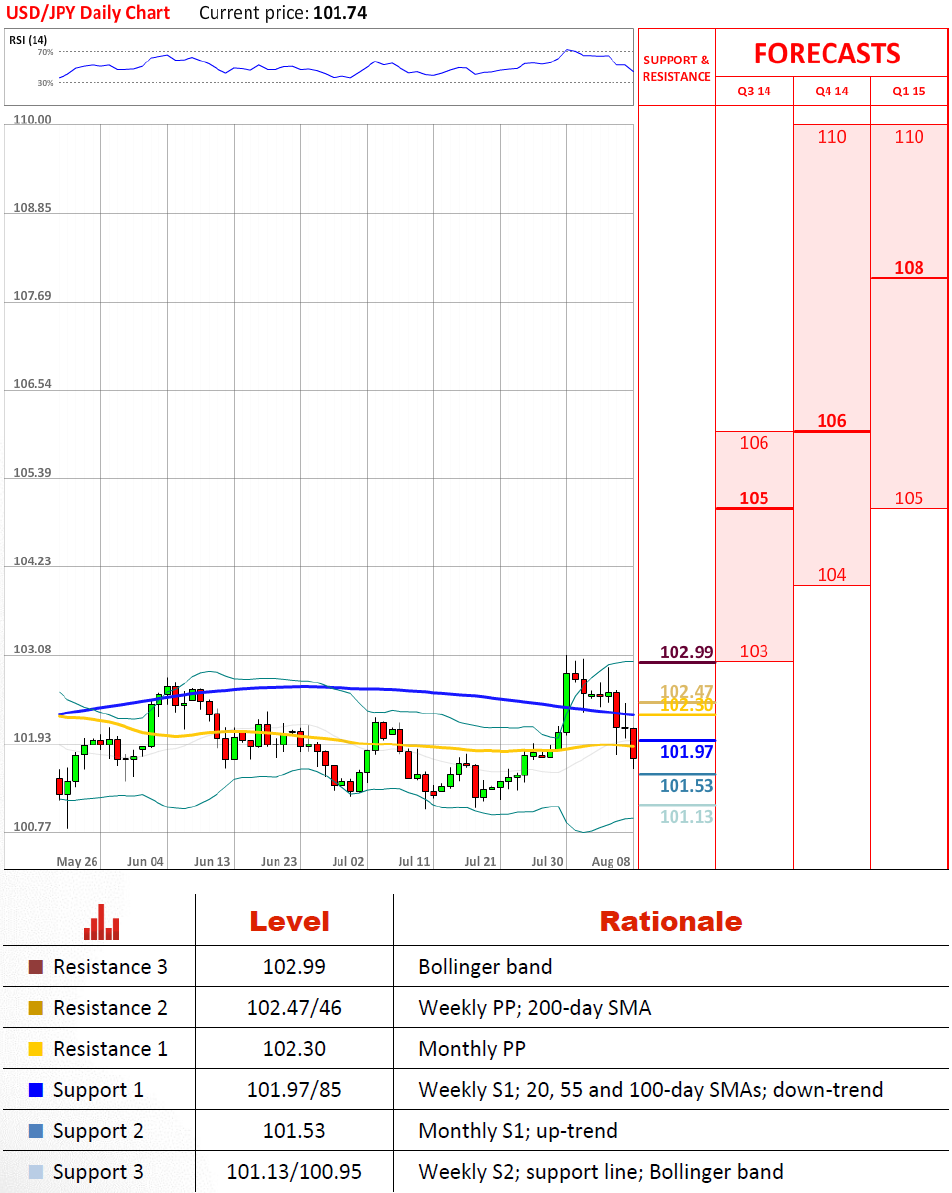Click the Support 3 light-blue swatch
Image resolution: width=952 pixels, height=1193 pixels.
[x=35, y=1172]
